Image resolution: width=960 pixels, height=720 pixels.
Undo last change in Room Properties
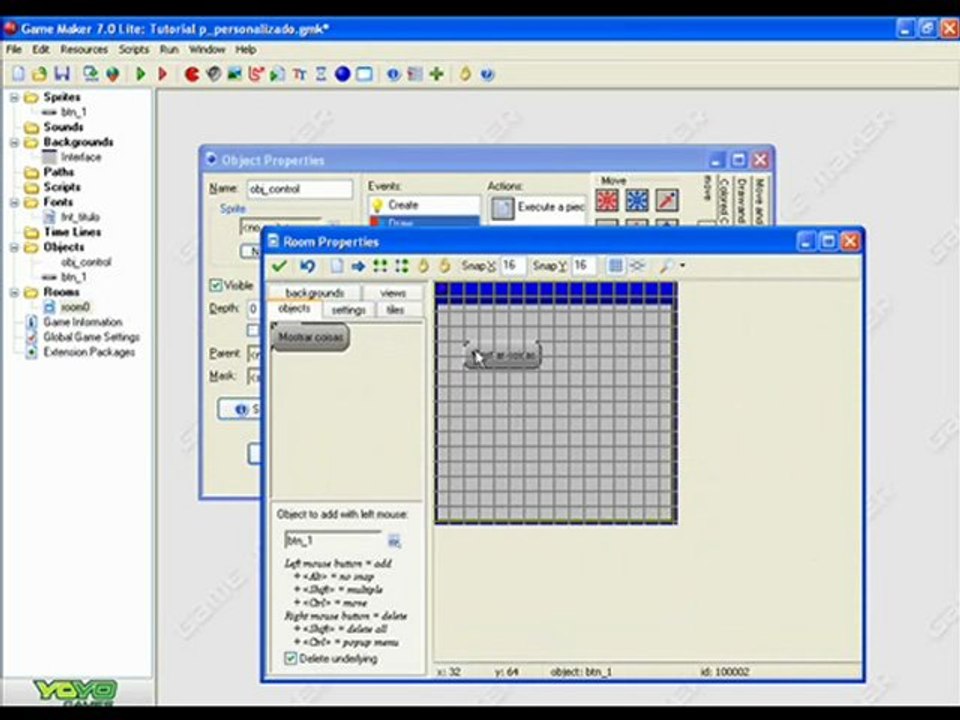click(307, 266)
